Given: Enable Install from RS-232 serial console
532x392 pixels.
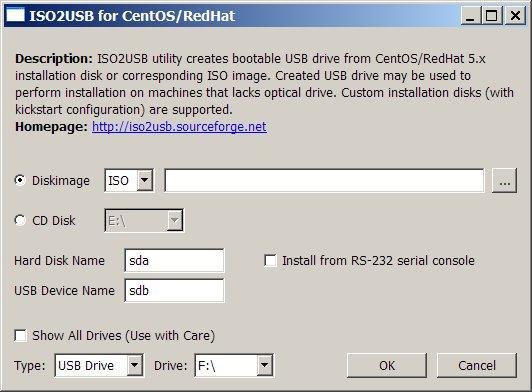Looking at the screenshot, I should pyautogui.click(x=270, y=260).
